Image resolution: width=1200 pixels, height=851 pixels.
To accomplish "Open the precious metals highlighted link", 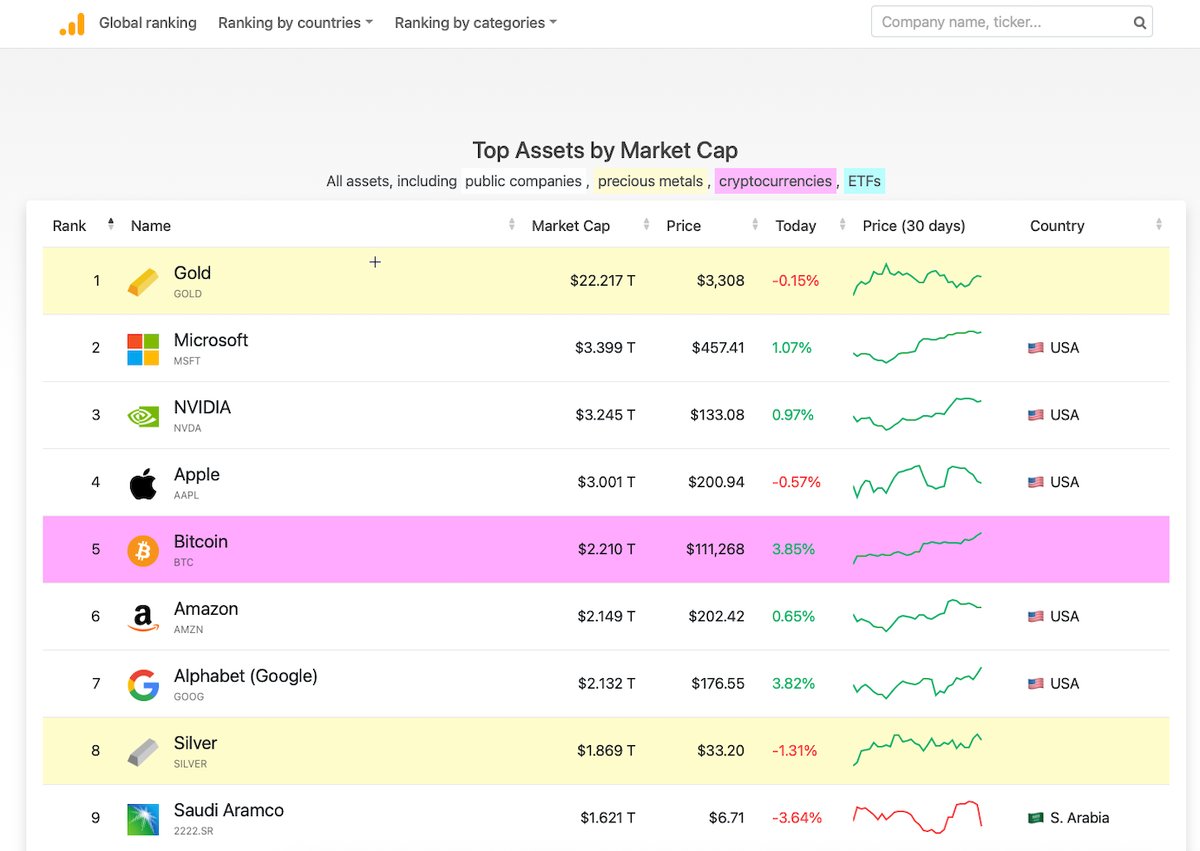I will point(650,181).
